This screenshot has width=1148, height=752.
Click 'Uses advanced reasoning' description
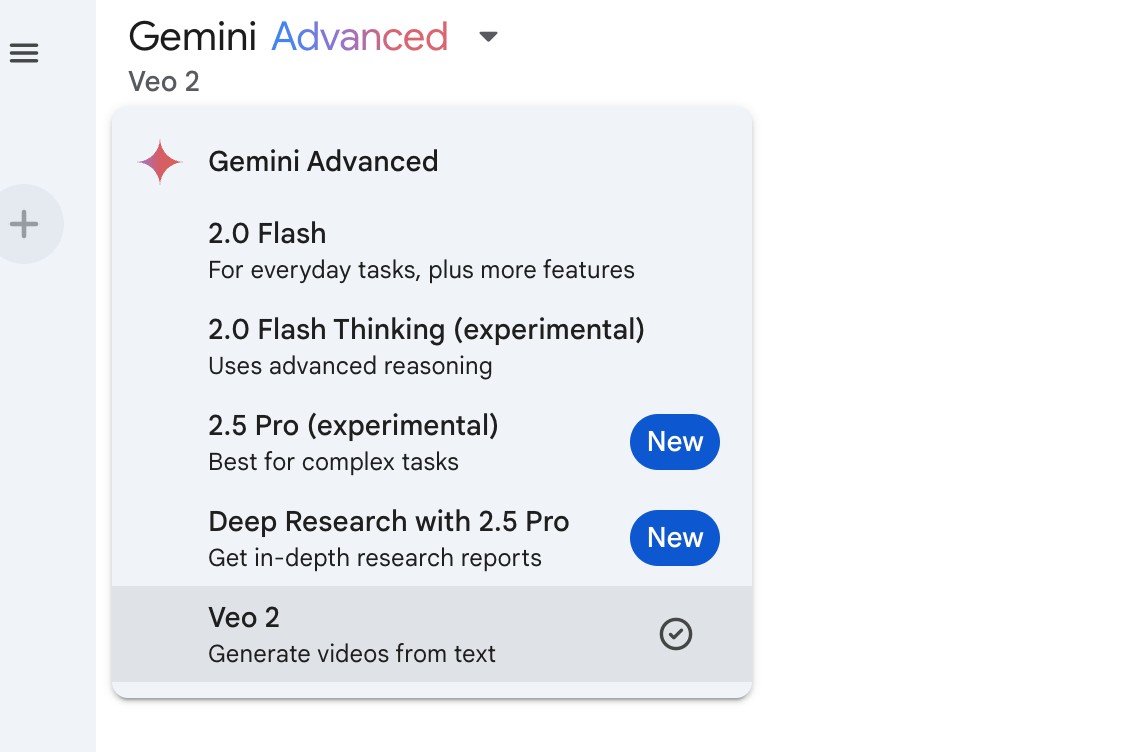(x=350, y=365)
